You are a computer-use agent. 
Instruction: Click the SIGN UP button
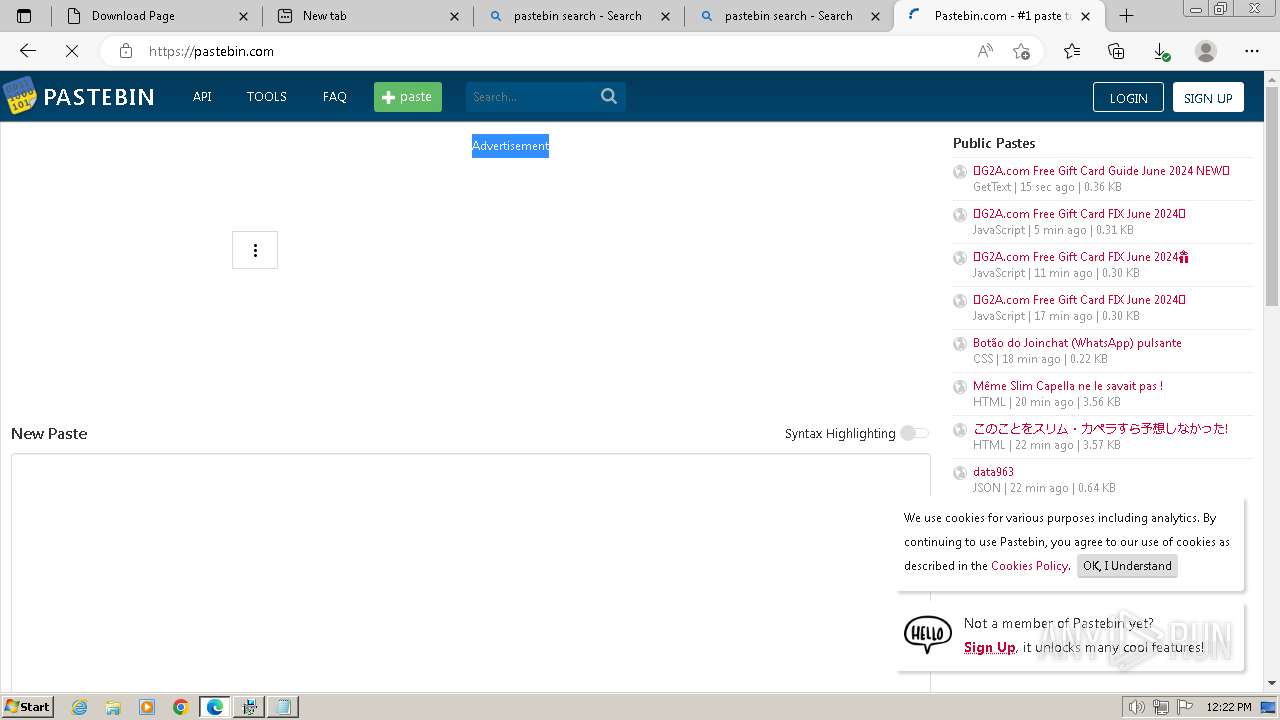pos(1208,97)
